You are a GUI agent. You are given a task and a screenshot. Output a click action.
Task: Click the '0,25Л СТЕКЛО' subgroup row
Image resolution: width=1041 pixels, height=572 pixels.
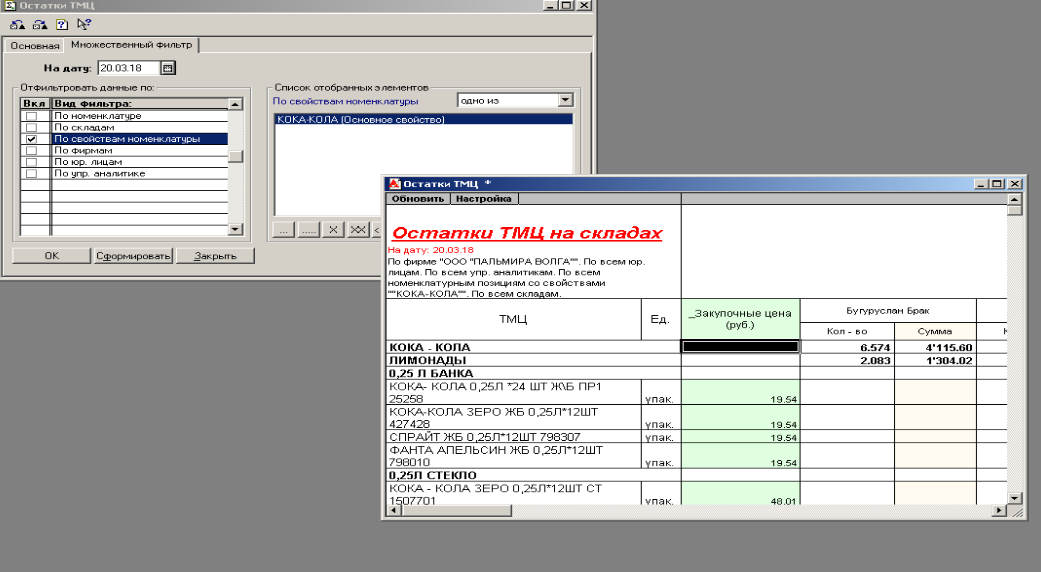pos(533,475)
